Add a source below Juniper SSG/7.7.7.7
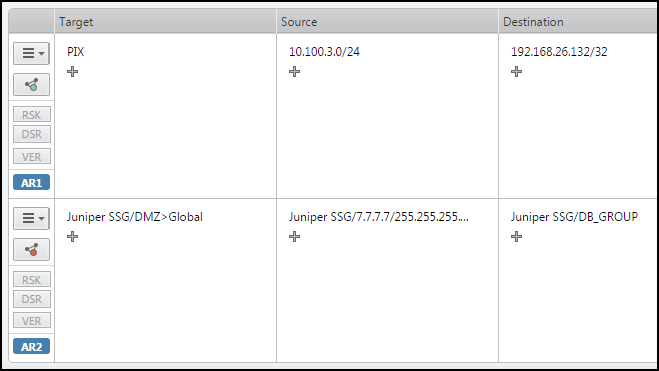The height and width of the screenshot is (371, 659). pos(294,237)
